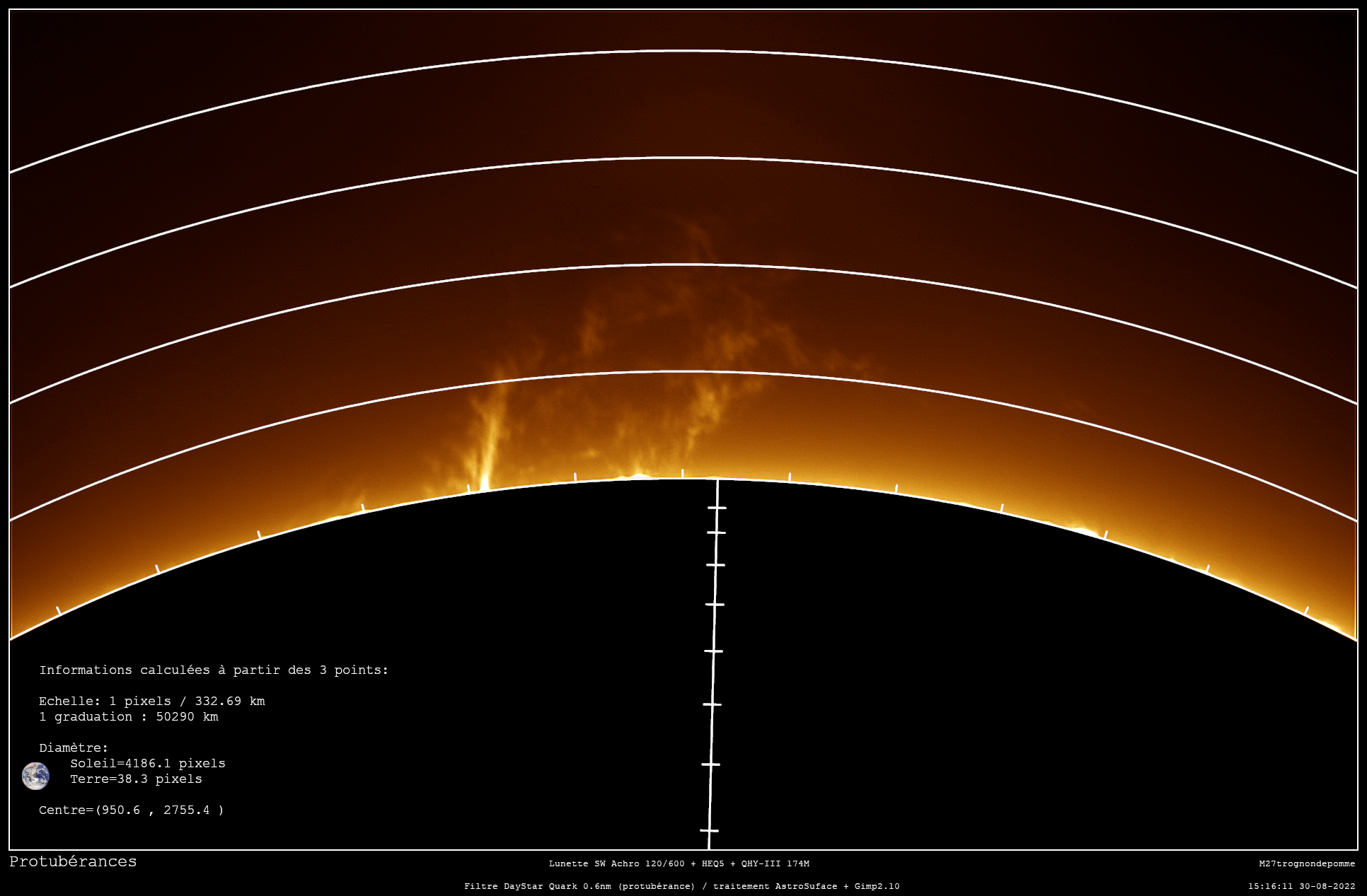Screen dimensions: 1367x896
Task: Click the small Earth globe image
Action: 35,776
